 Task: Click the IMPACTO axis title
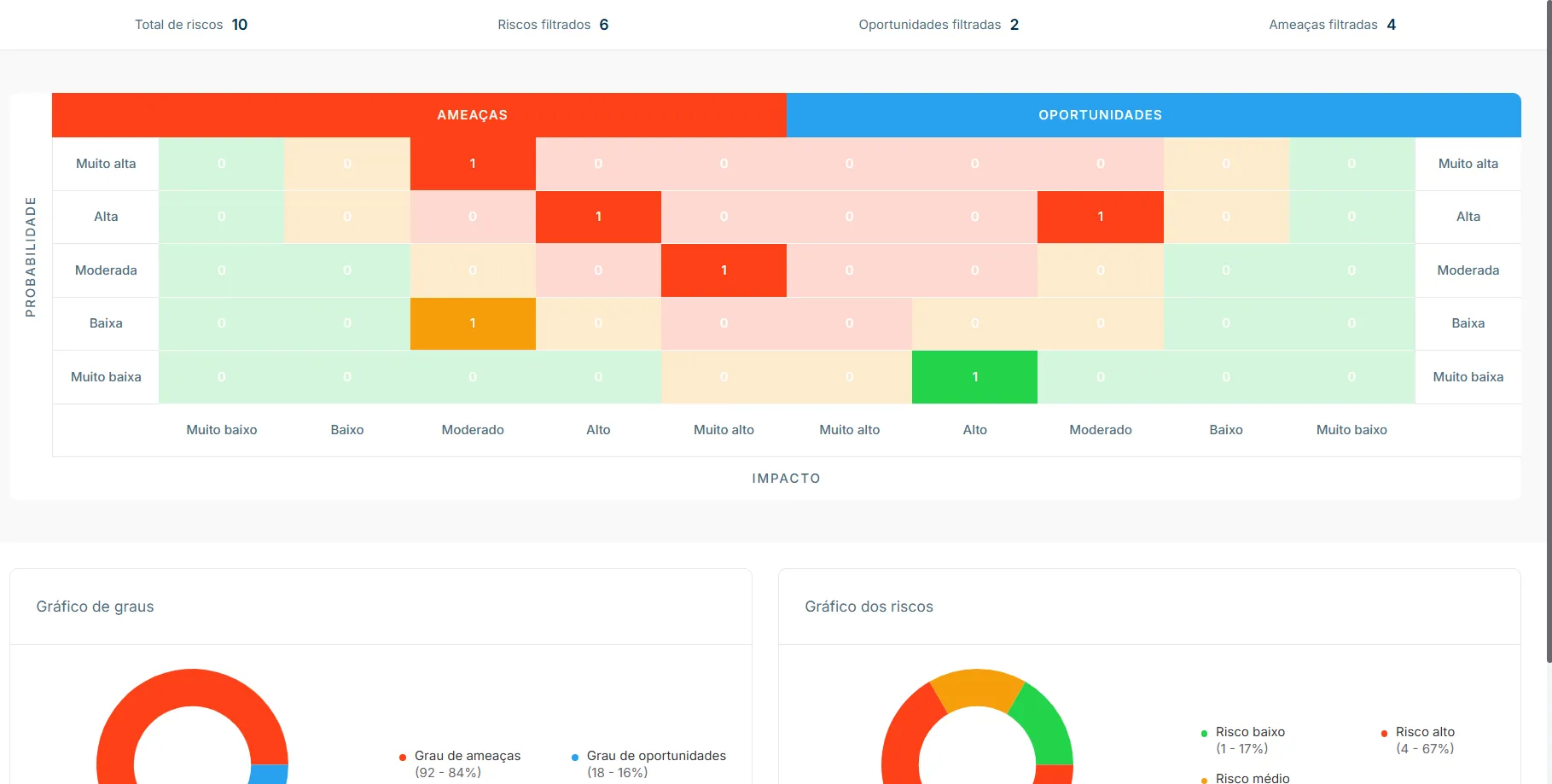[x=786, y=479]
